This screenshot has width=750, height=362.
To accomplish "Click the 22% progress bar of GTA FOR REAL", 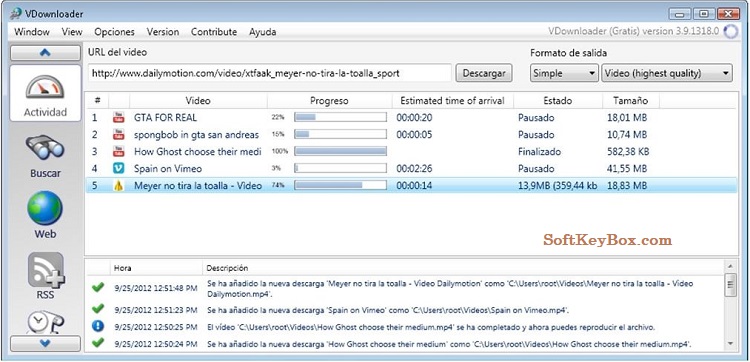I will click(x=340, y=117).
